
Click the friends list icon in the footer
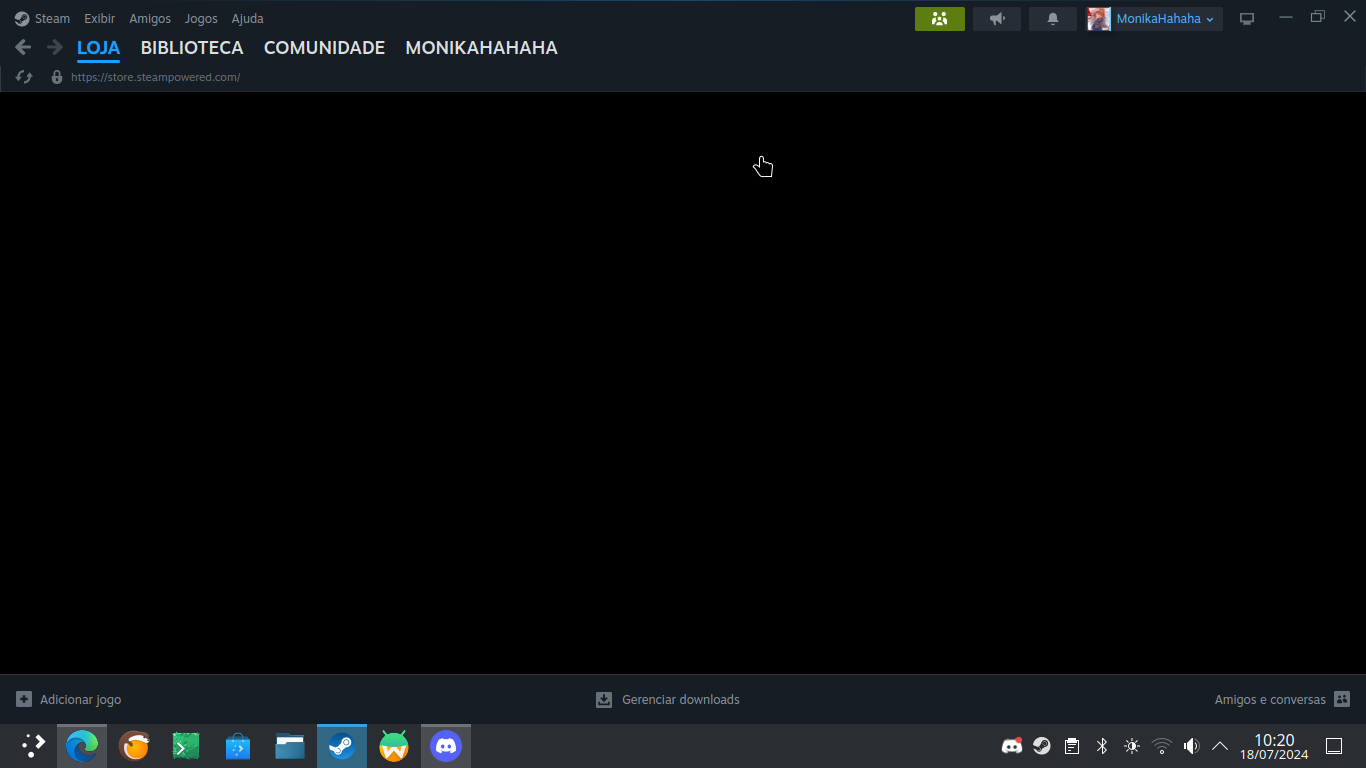click(1342, 699)
